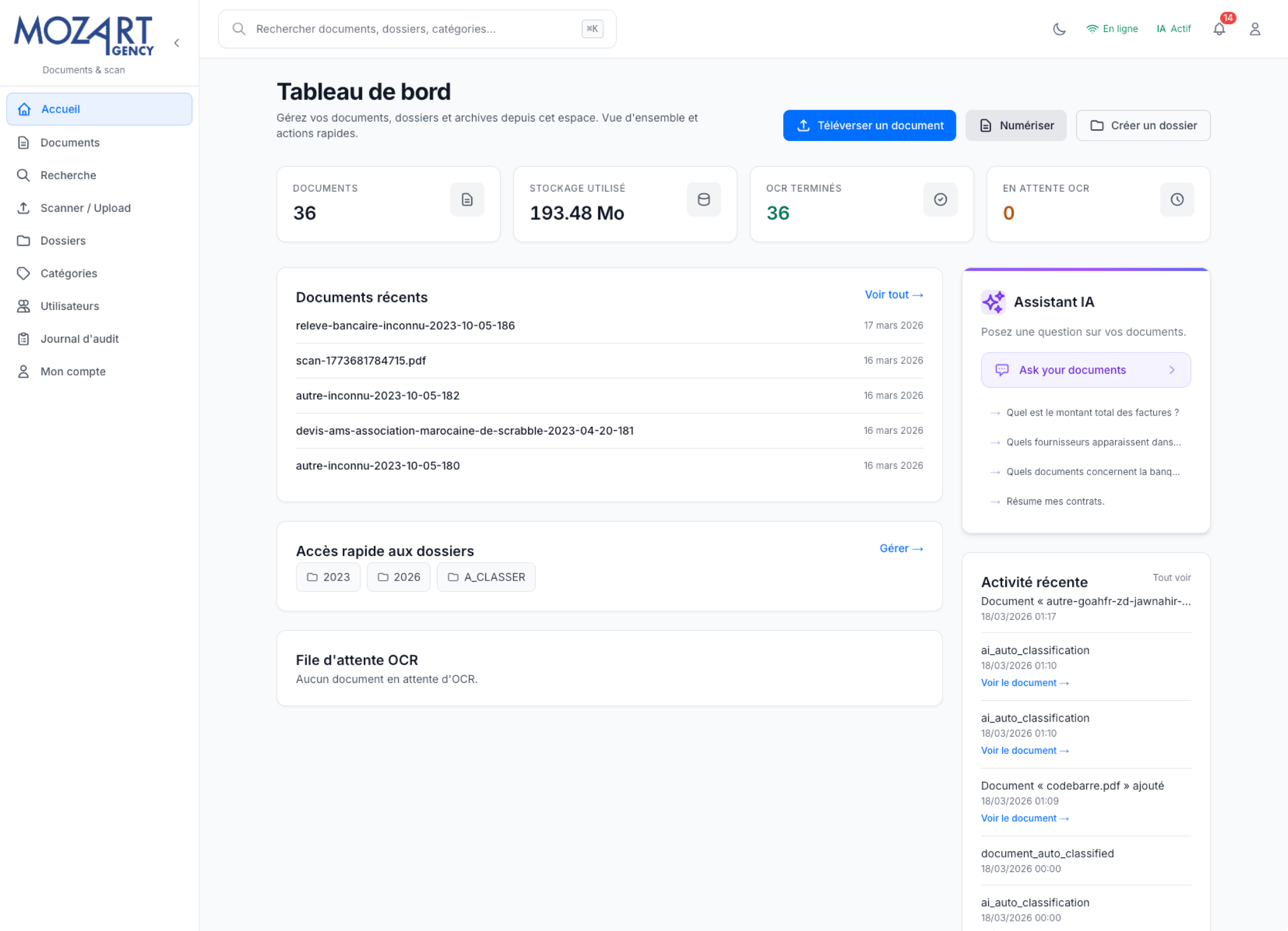Expand the Ask your documents chevron
This screenshot has width=1288, height=931.
click(1172, 370)
